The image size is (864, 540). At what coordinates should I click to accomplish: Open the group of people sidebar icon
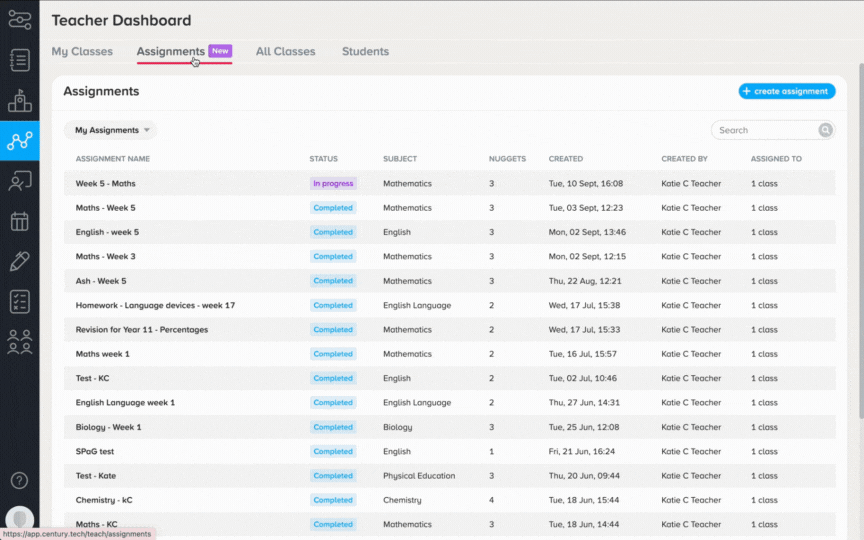coord(20,342)
